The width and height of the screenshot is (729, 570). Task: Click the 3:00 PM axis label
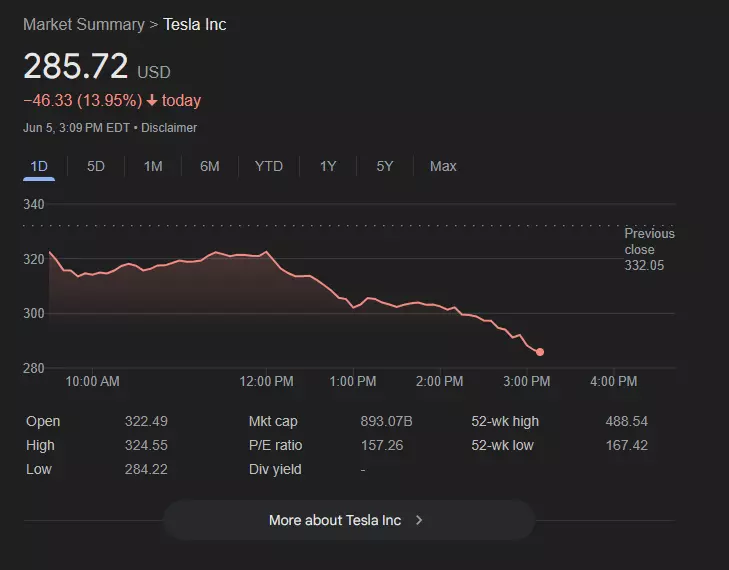pyautogui.click(x=527, y=382)
